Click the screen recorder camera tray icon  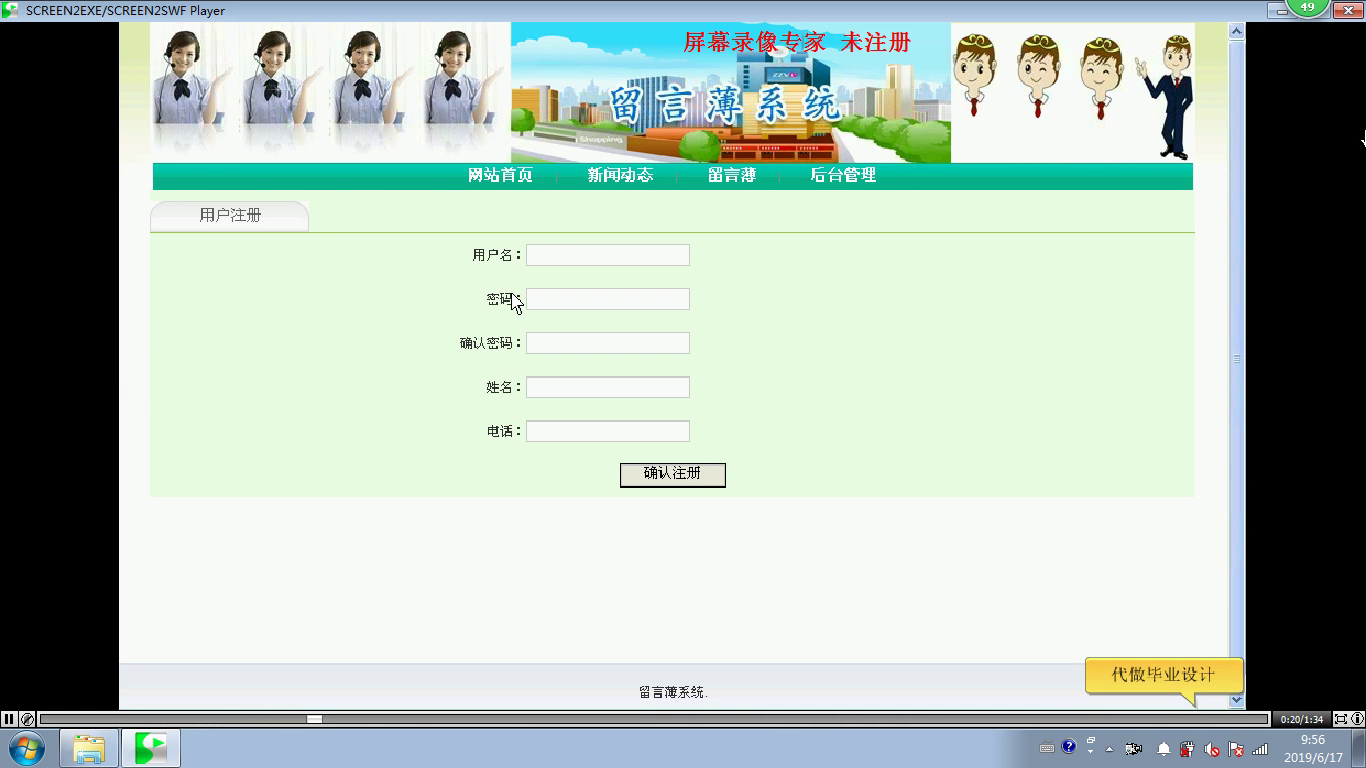[x=1134, y=748]
